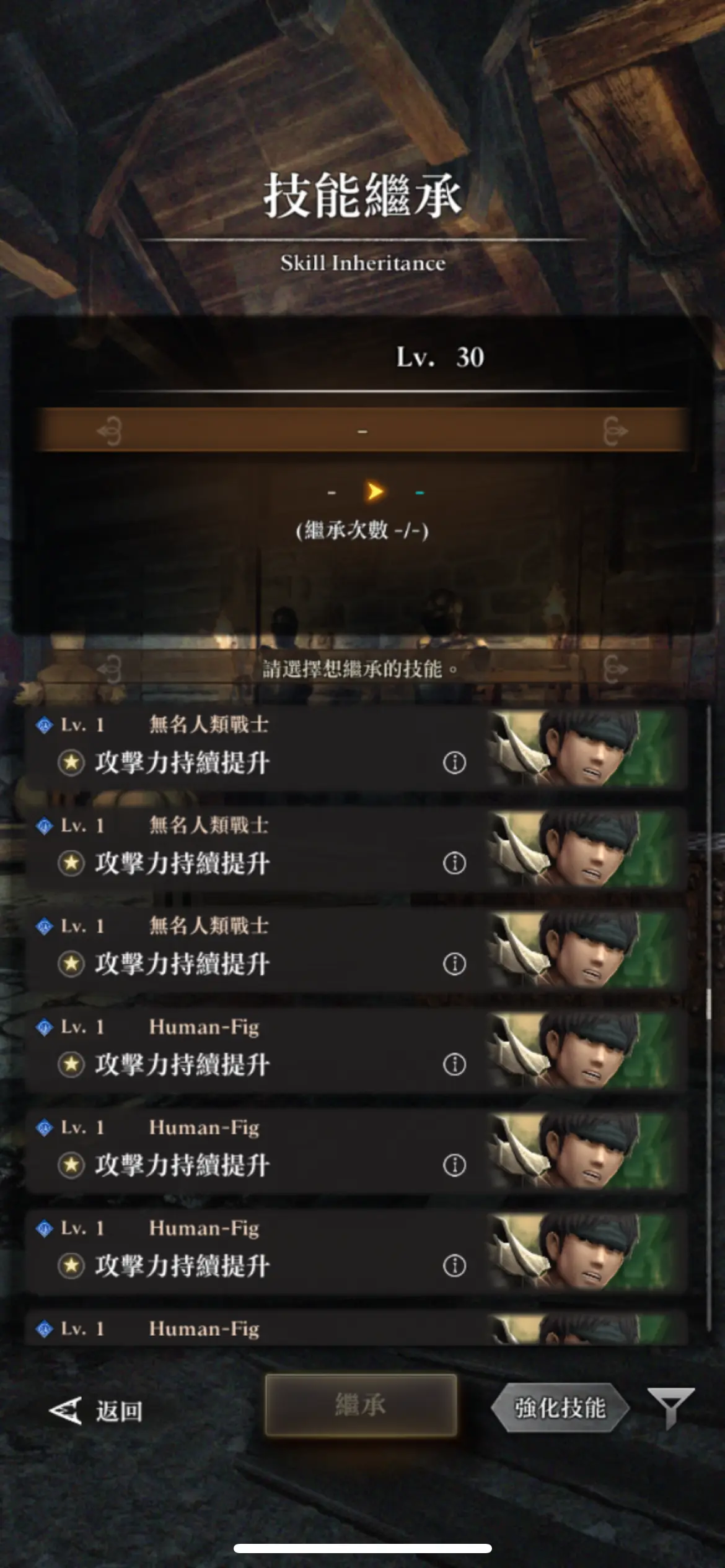Open info icon for third 無名人類戰士 skill
Viewport: 725px width, 1568px height.
[x=454, y=964]
